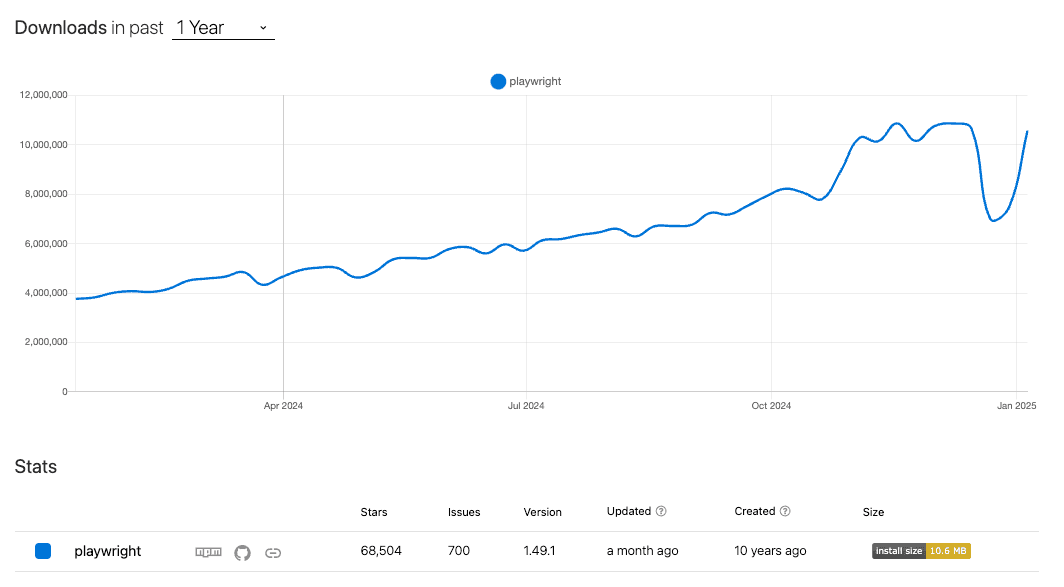Click the blue legend dot above the chart

[497, 81]
